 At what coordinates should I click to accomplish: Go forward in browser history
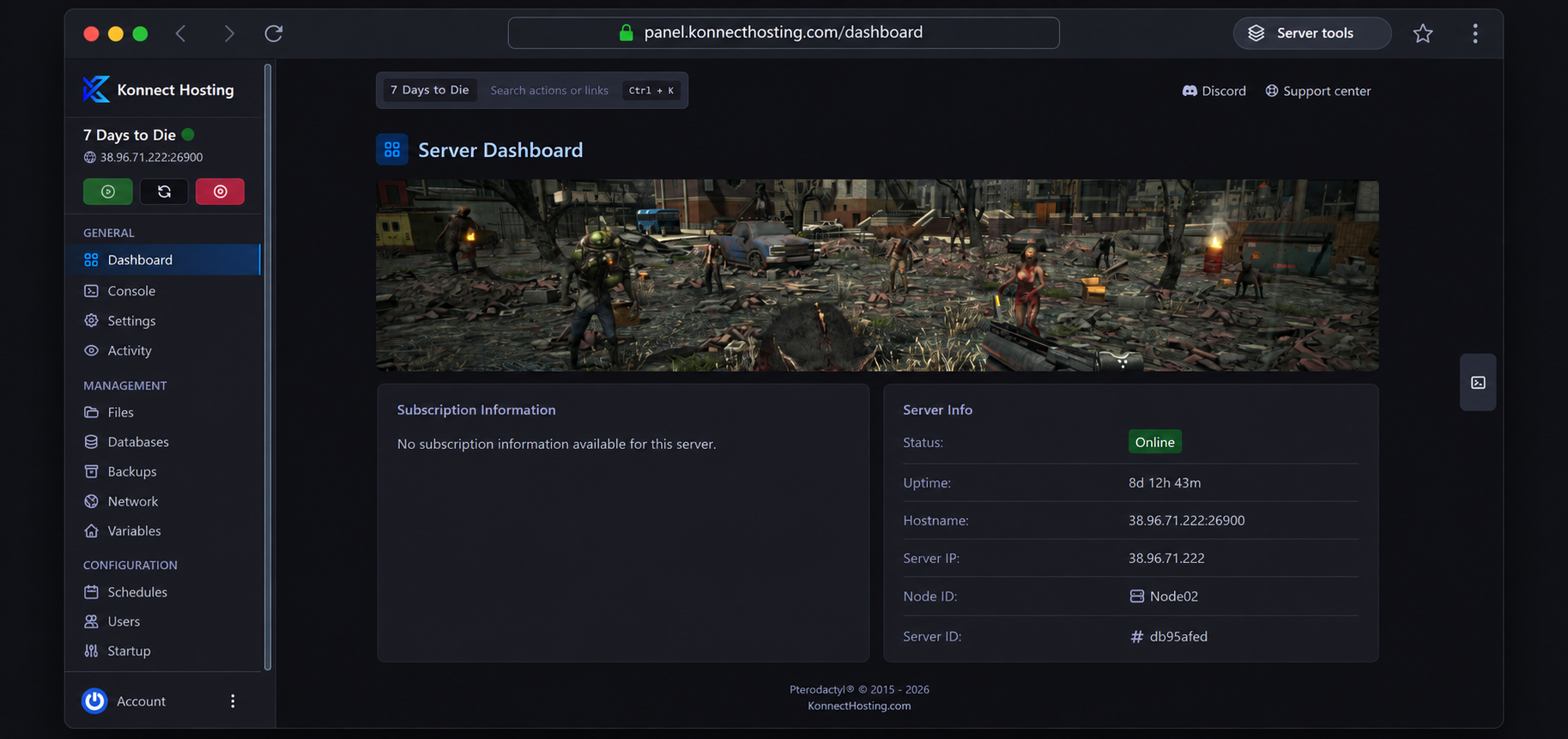coord(228,33)
